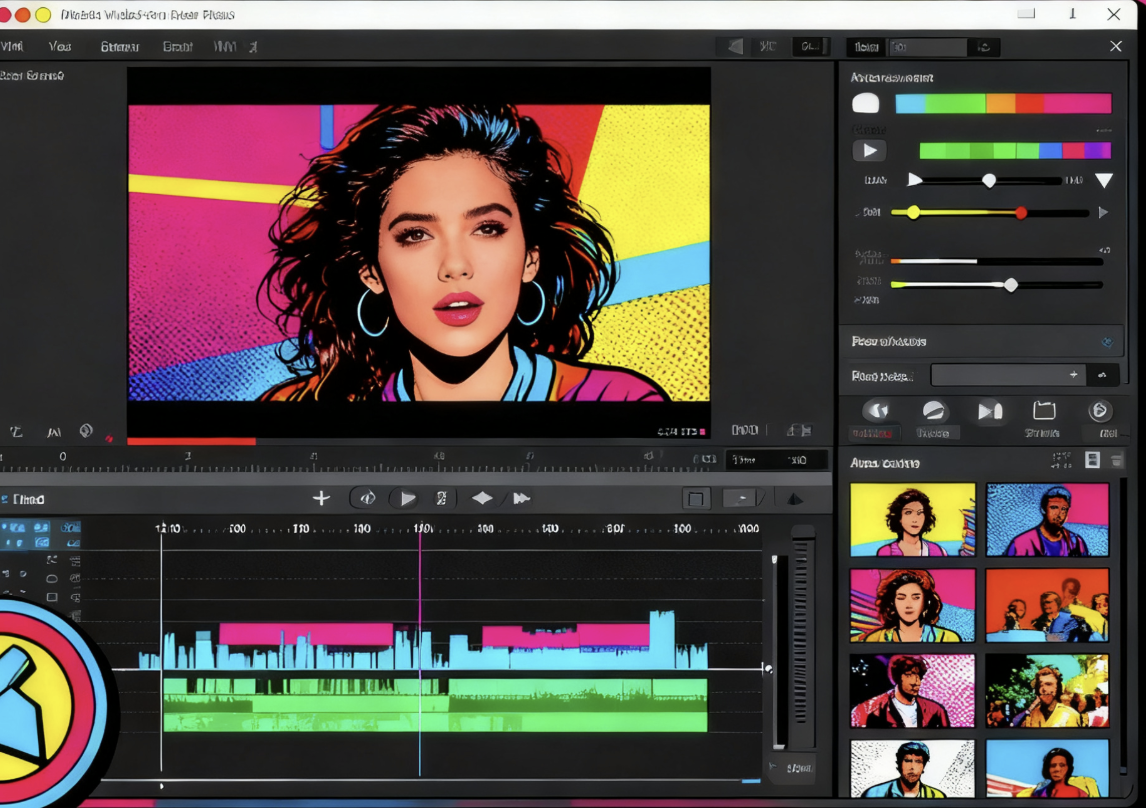Click the square frame icon right of timeline toolbar
The image size is (1146, 808).
pos(696,498)
